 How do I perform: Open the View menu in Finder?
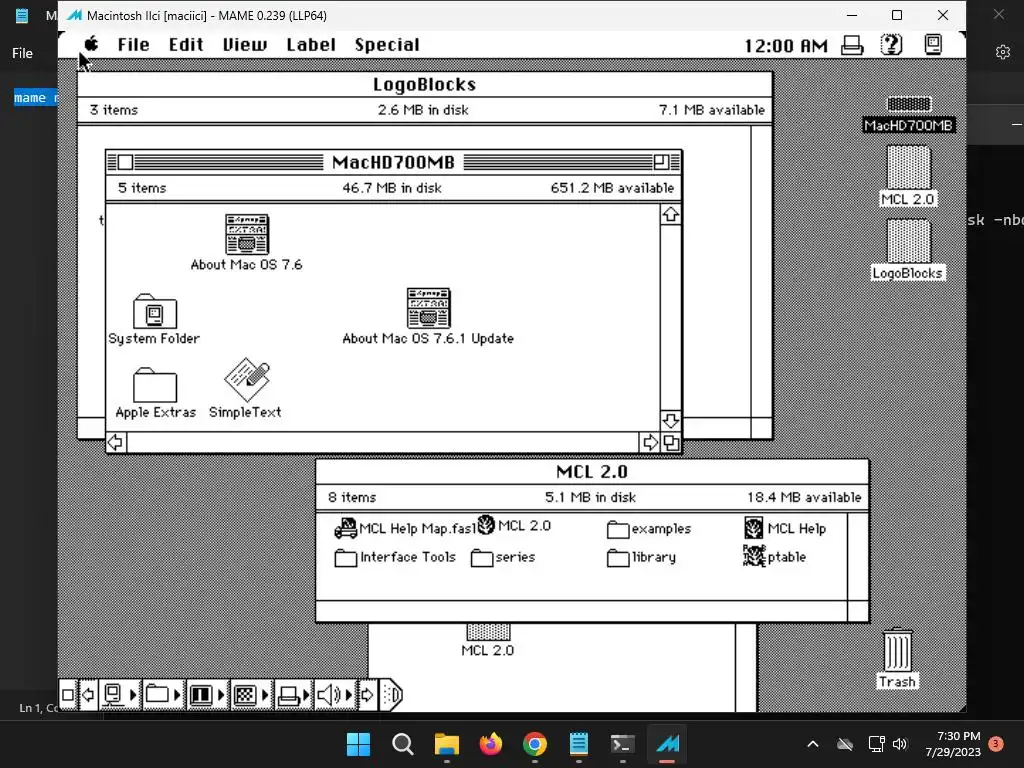click(x=245, y=45)
